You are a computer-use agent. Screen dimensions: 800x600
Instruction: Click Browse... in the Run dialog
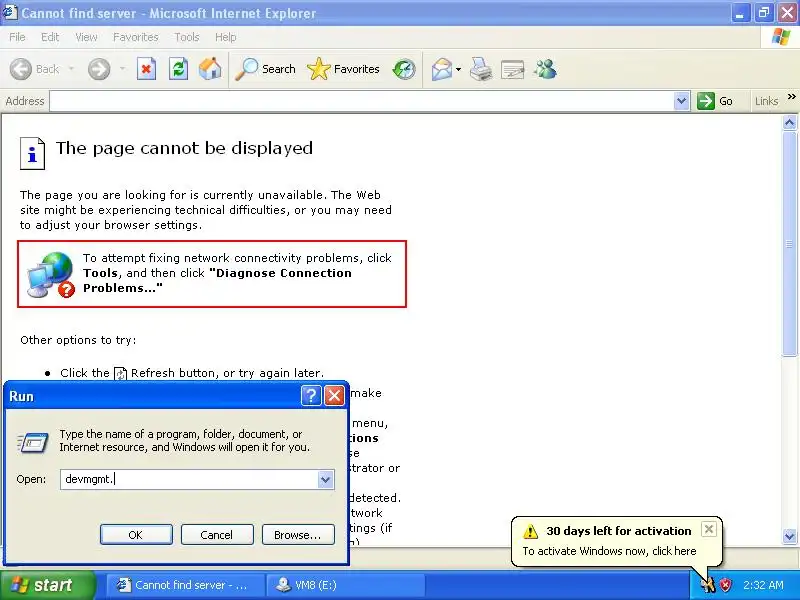pyautogui.click(x=298, y=535)
